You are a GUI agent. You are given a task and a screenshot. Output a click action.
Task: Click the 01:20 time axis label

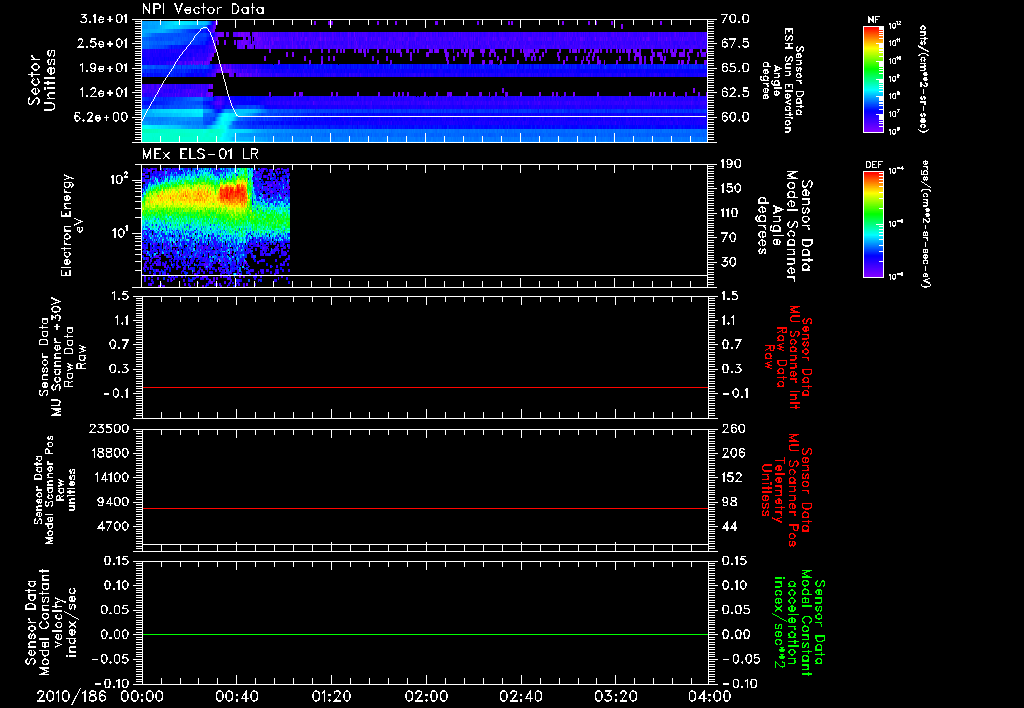click(x=331, y=696)
